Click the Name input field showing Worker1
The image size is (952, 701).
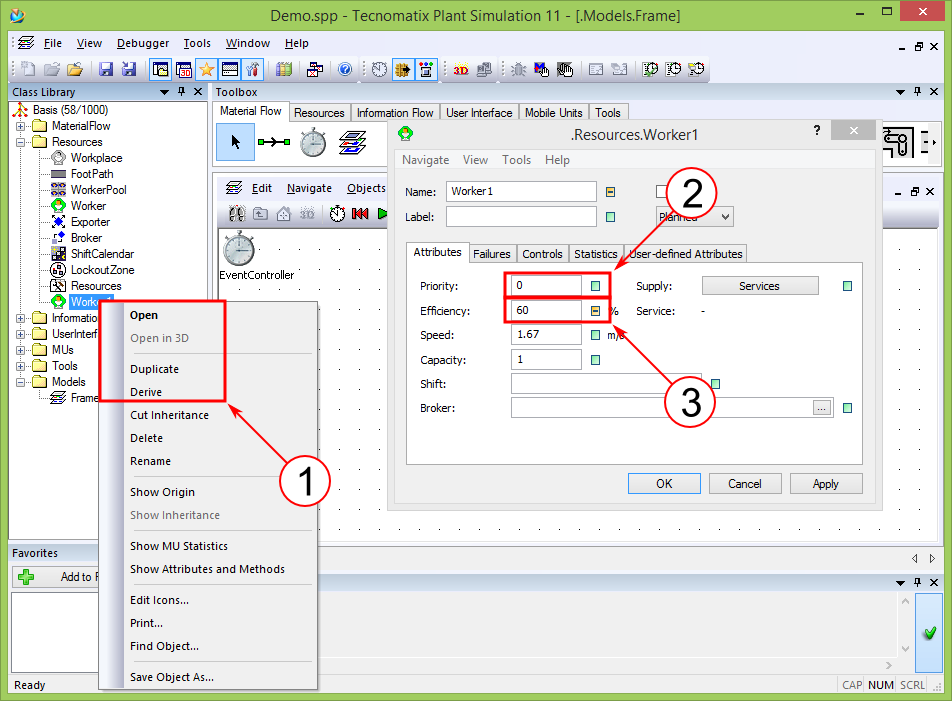pos(521,192)
